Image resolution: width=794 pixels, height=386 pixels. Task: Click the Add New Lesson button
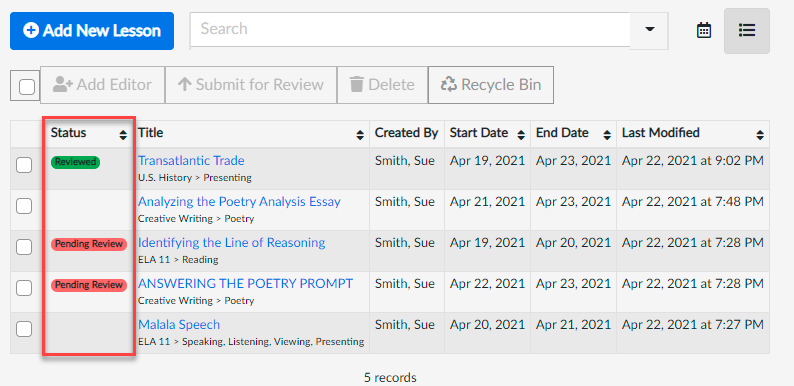92,31
